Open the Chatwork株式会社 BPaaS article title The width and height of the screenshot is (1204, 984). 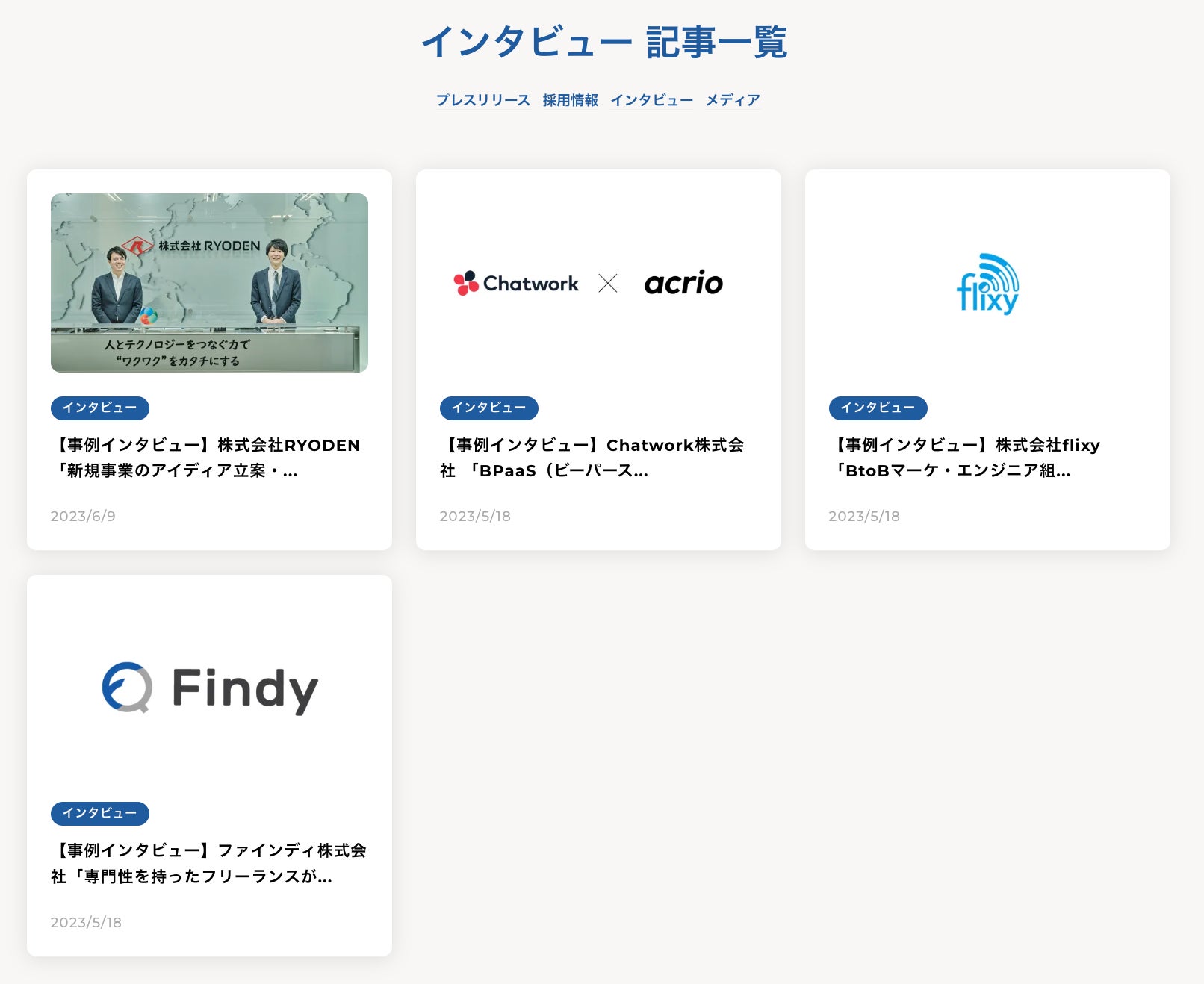point(592,458)
